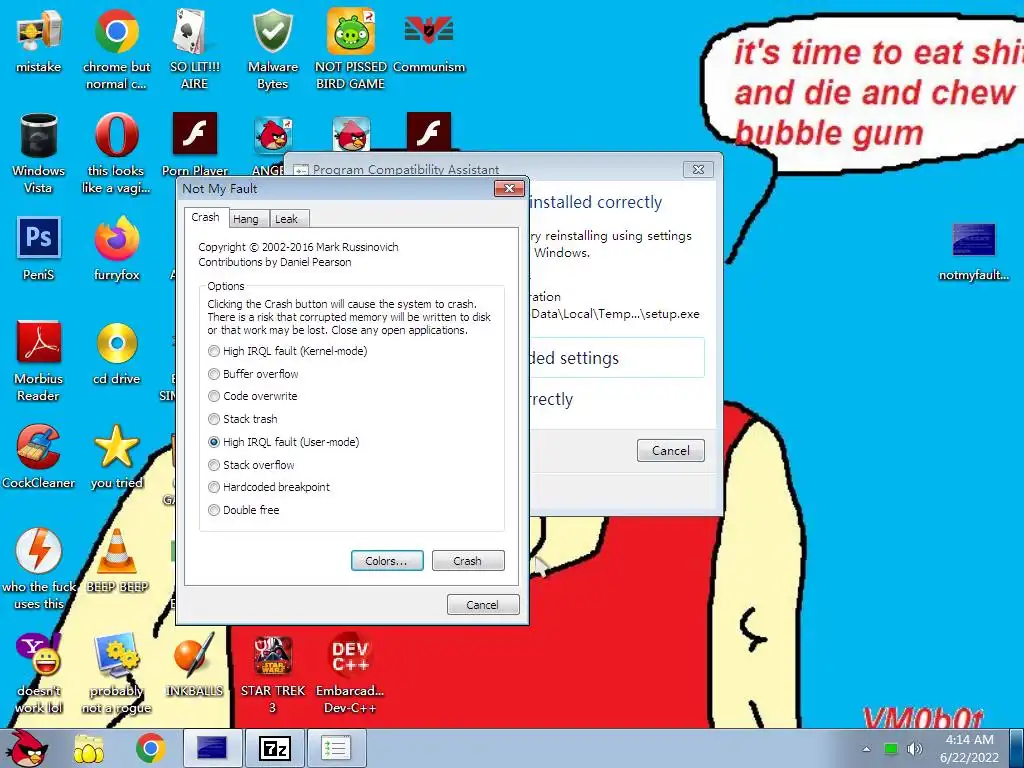1024x768 pixels.
Task: Click the checklist app icon on taskbar
Action: tap(336, 748)
